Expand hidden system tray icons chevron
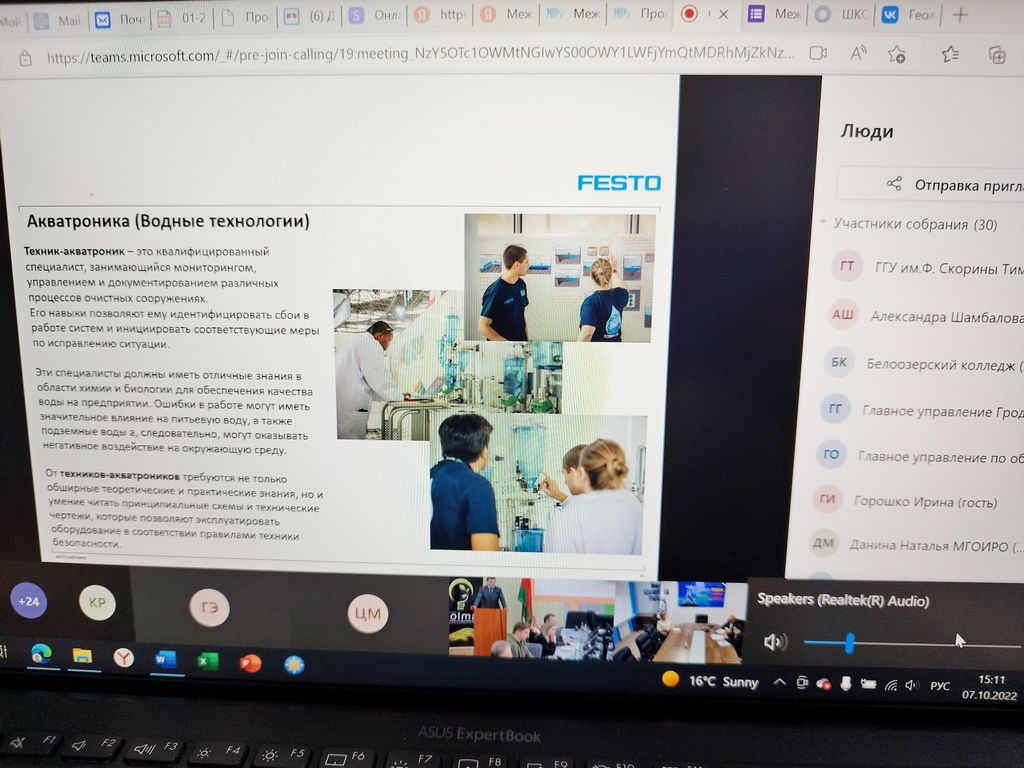The width and height of the screenshot is (1024, 768). [x=778, y=682]
